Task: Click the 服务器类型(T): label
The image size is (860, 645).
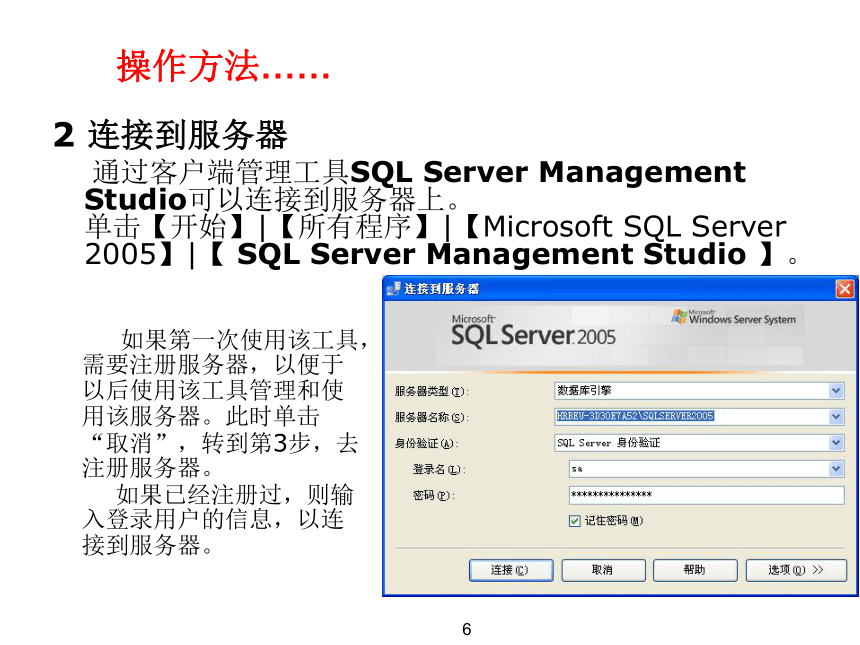Action: coord(432,391)
